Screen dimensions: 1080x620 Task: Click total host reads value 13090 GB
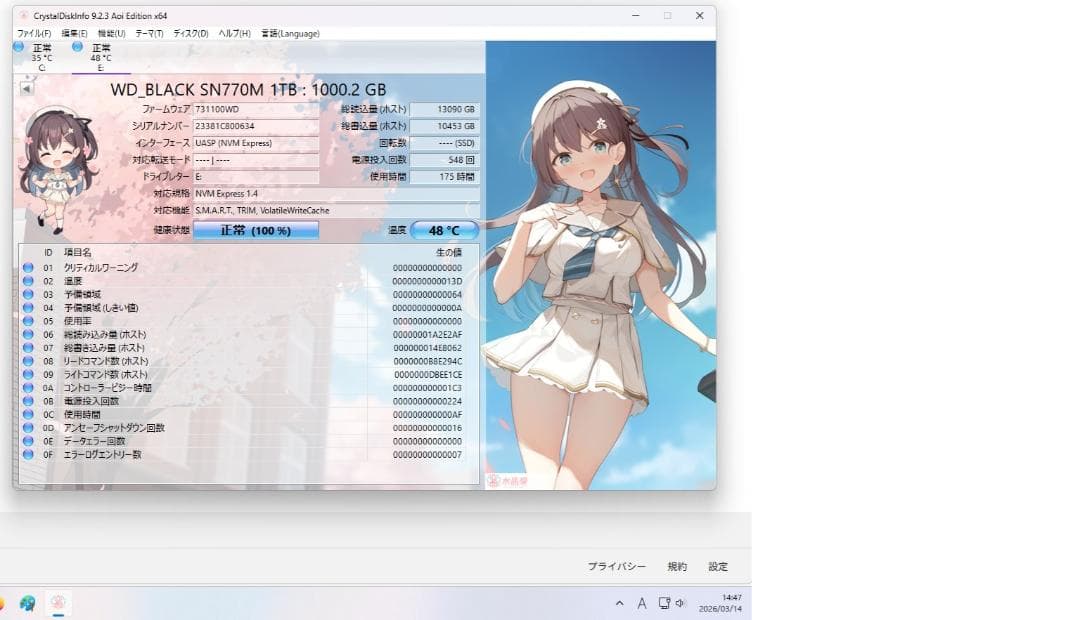point(444,110)
